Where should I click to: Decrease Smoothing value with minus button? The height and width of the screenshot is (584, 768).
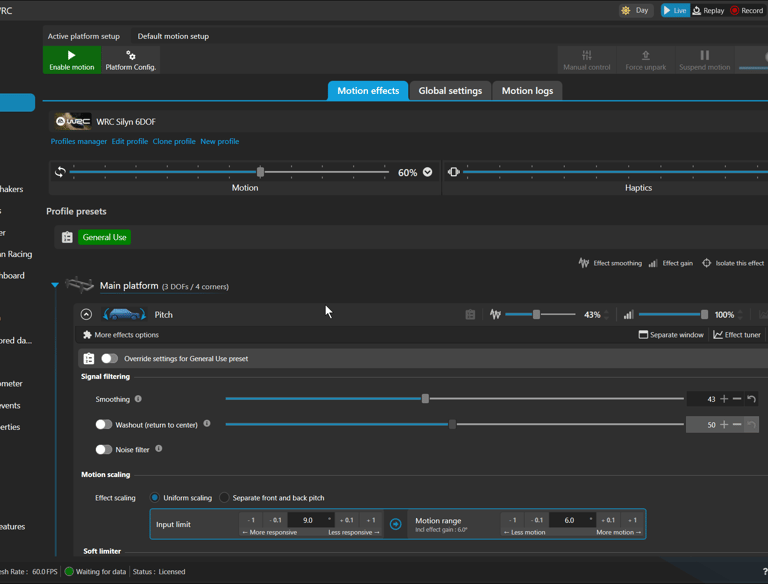click(x=737, y=399)
